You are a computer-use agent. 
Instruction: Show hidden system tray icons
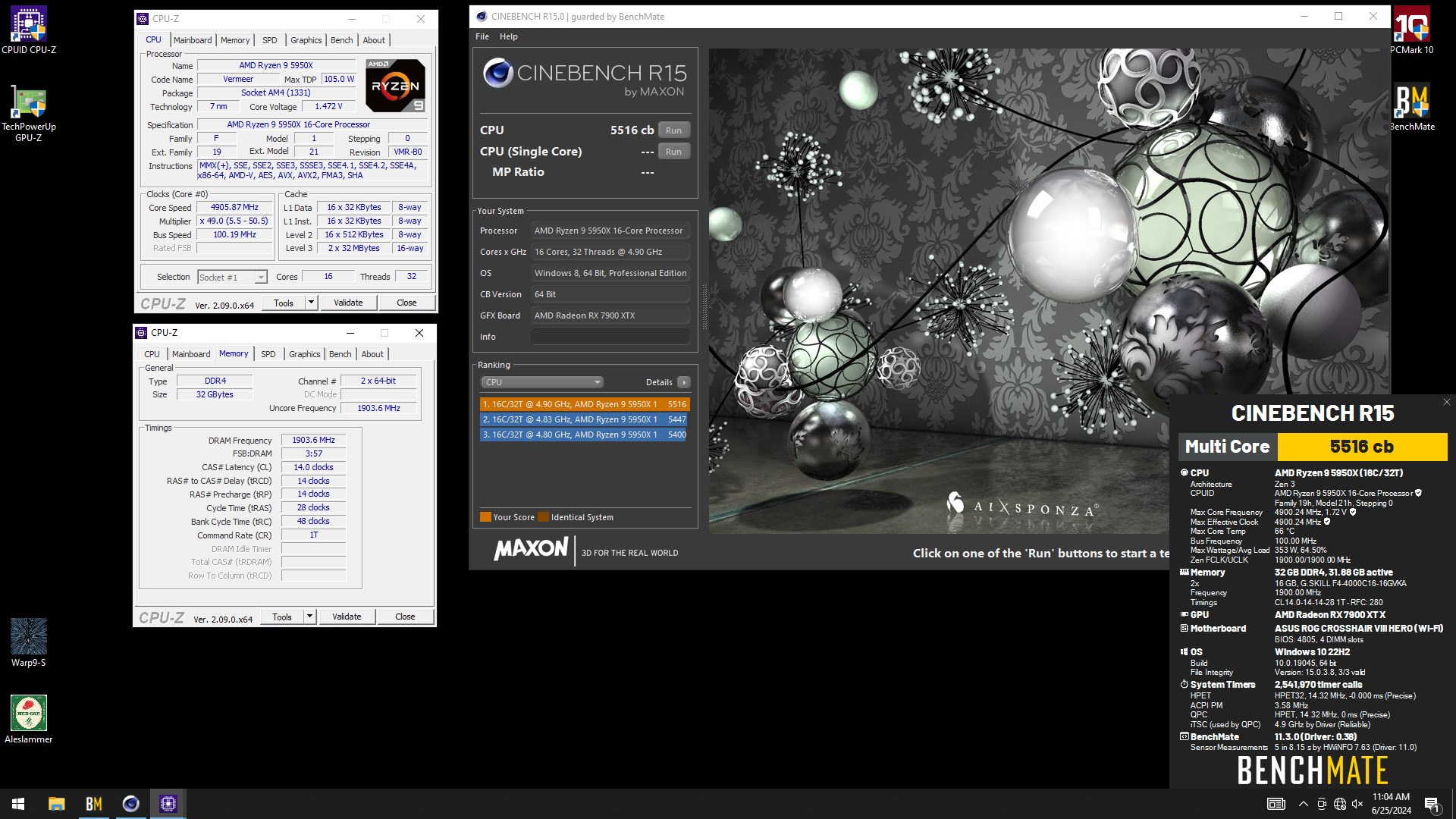click(1303, 804)
